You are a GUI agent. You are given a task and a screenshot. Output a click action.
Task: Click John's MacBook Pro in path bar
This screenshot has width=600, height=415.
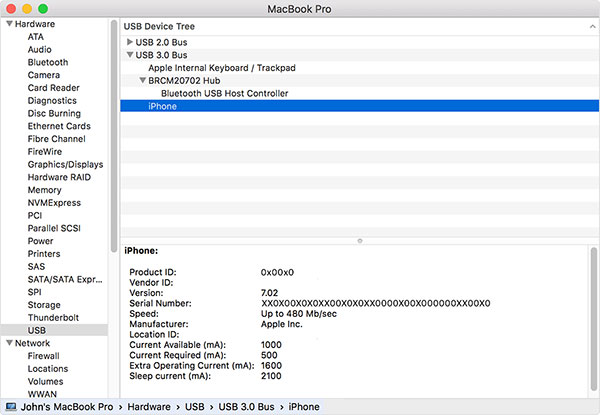[x=67, y=407]
